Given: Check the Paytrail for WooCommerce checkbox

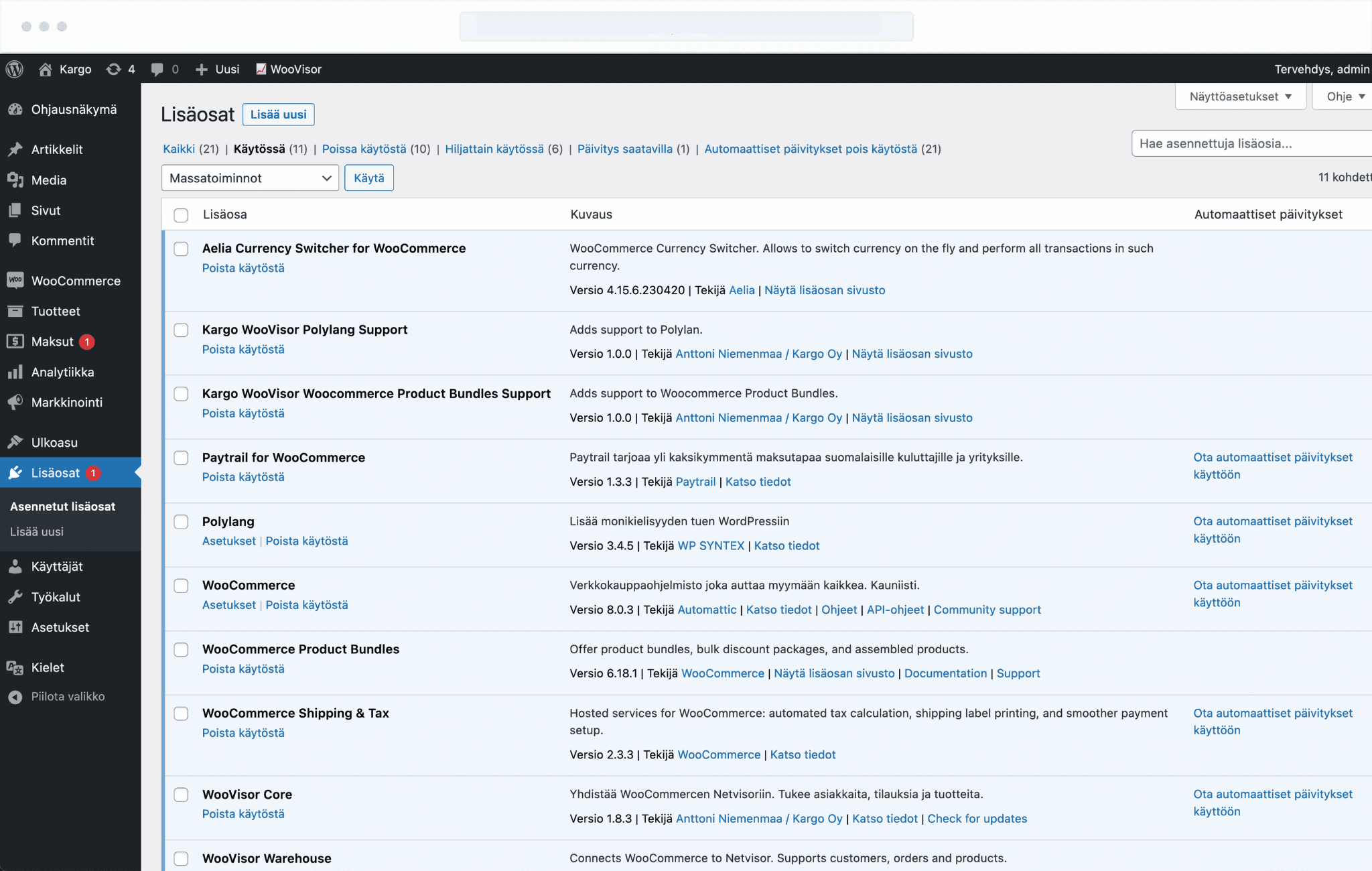Looking at the screenshot, I should click(x=181, y=458).
